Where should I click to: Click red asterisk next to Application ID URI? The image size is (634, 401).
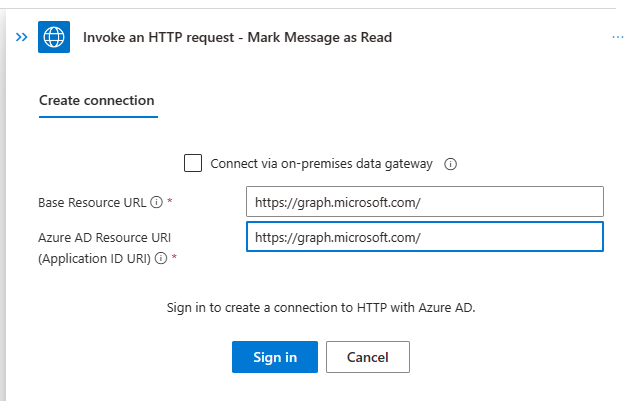pos(174,257)
